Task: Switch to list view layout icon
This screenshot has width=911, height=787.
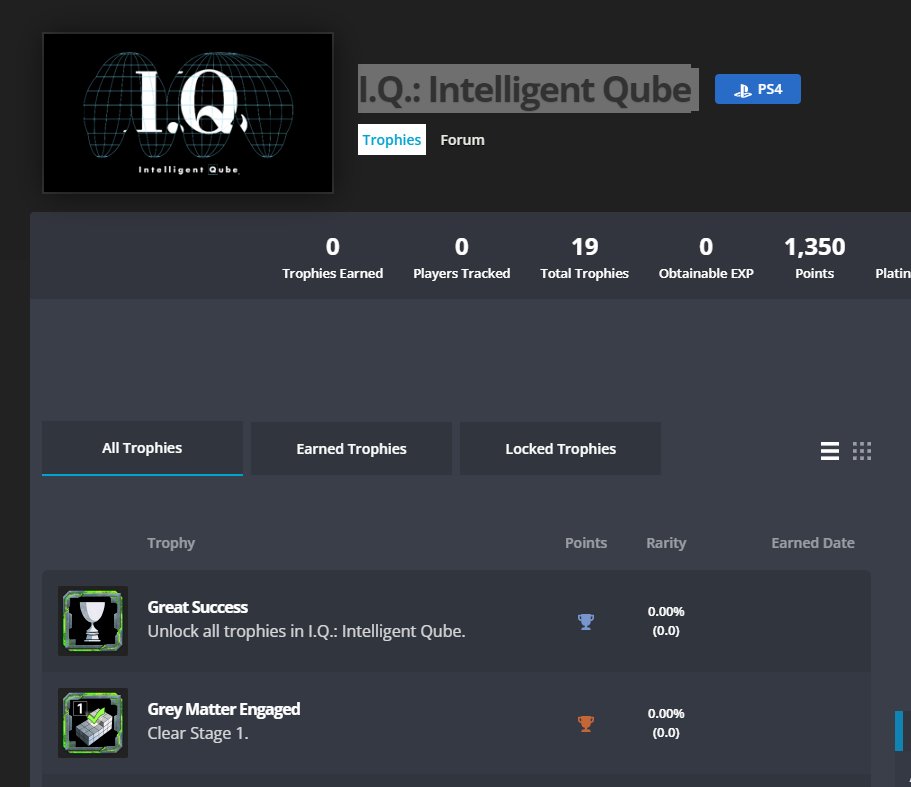Action: (x=830, y=451)
